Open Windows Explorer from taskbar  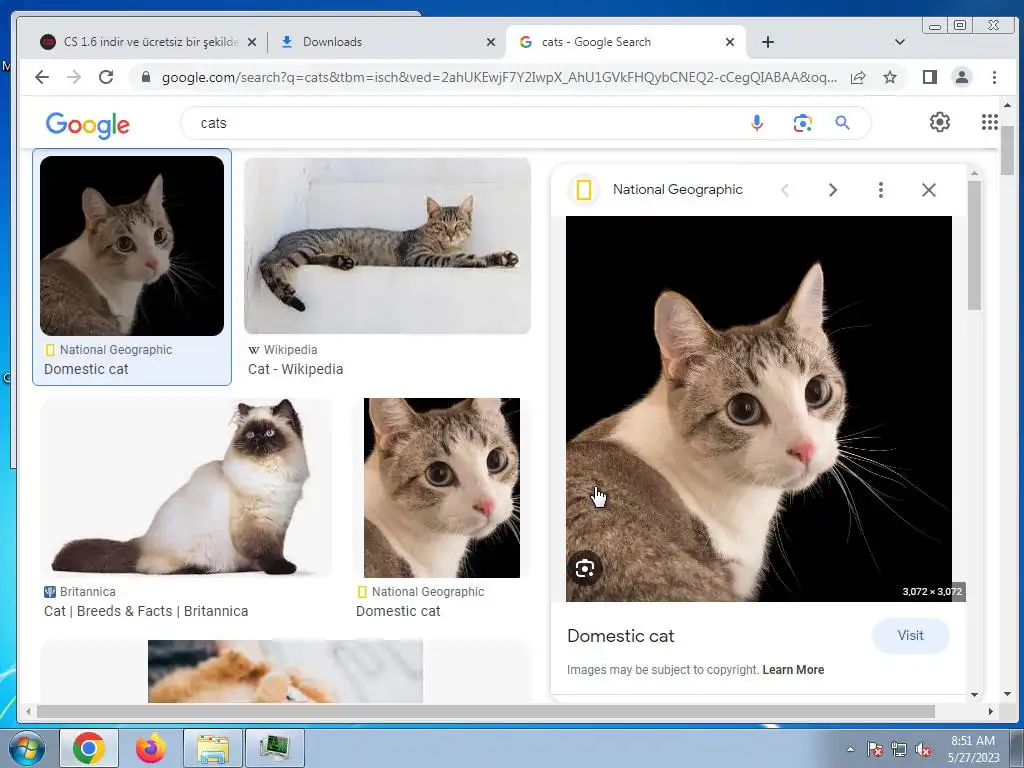213,748
